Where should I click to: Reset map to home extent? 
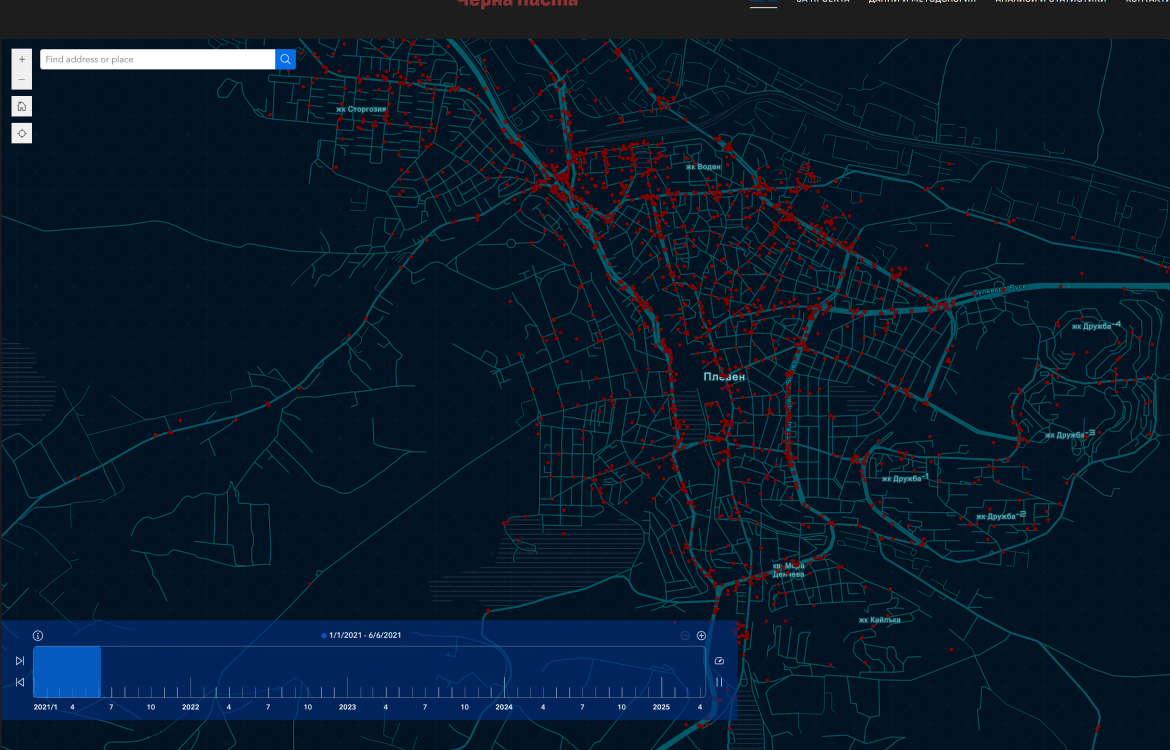[22, 106]
